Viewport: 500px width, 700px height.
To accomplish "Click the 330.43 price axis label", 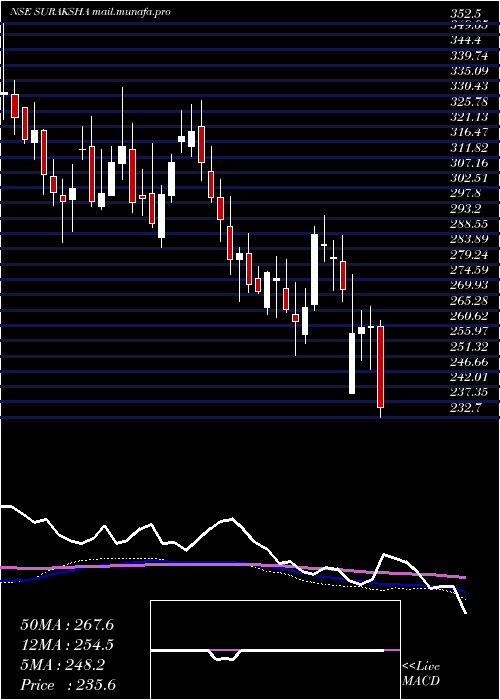I will click(x=470, y=86).
